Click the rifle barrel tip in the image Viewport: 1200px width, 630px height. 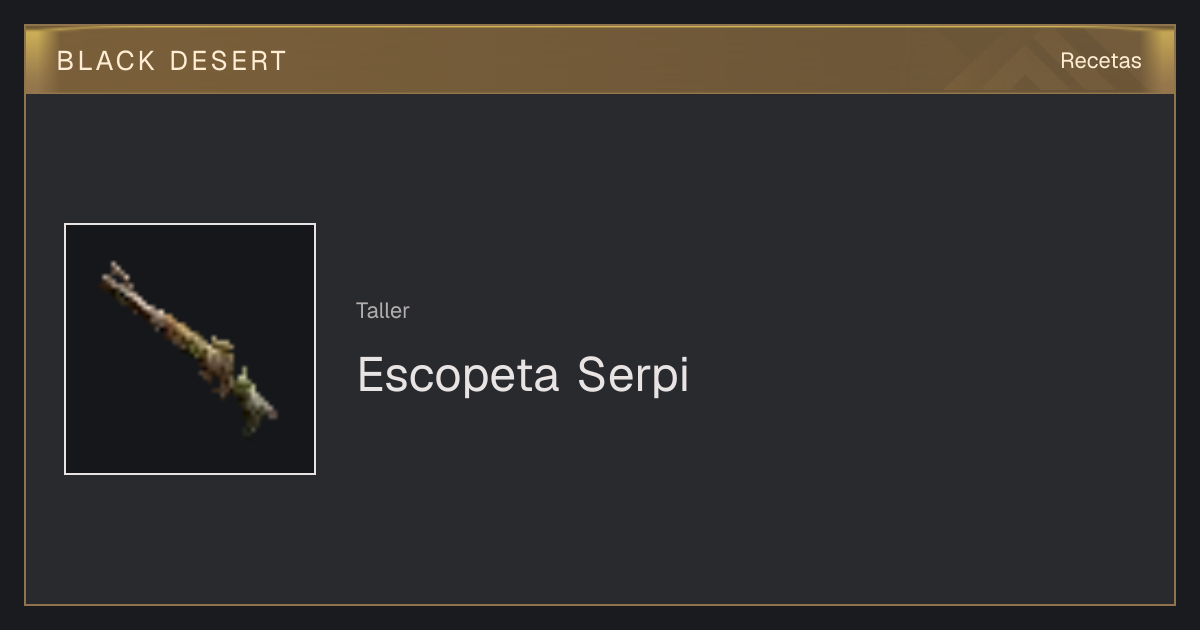(114, 272)
